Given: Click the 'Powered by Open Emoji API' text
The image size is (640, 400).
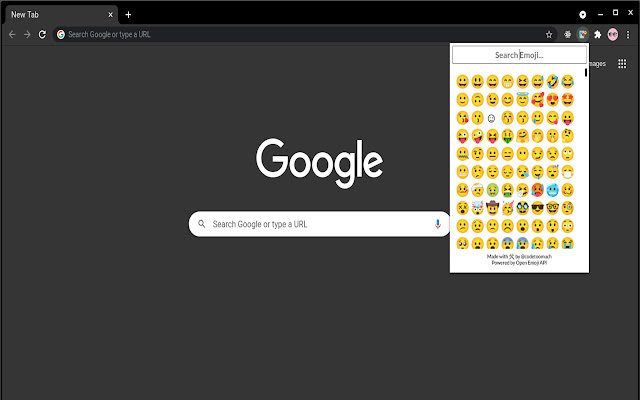Looking at the screenshot, I should click(x=519, y=263).
